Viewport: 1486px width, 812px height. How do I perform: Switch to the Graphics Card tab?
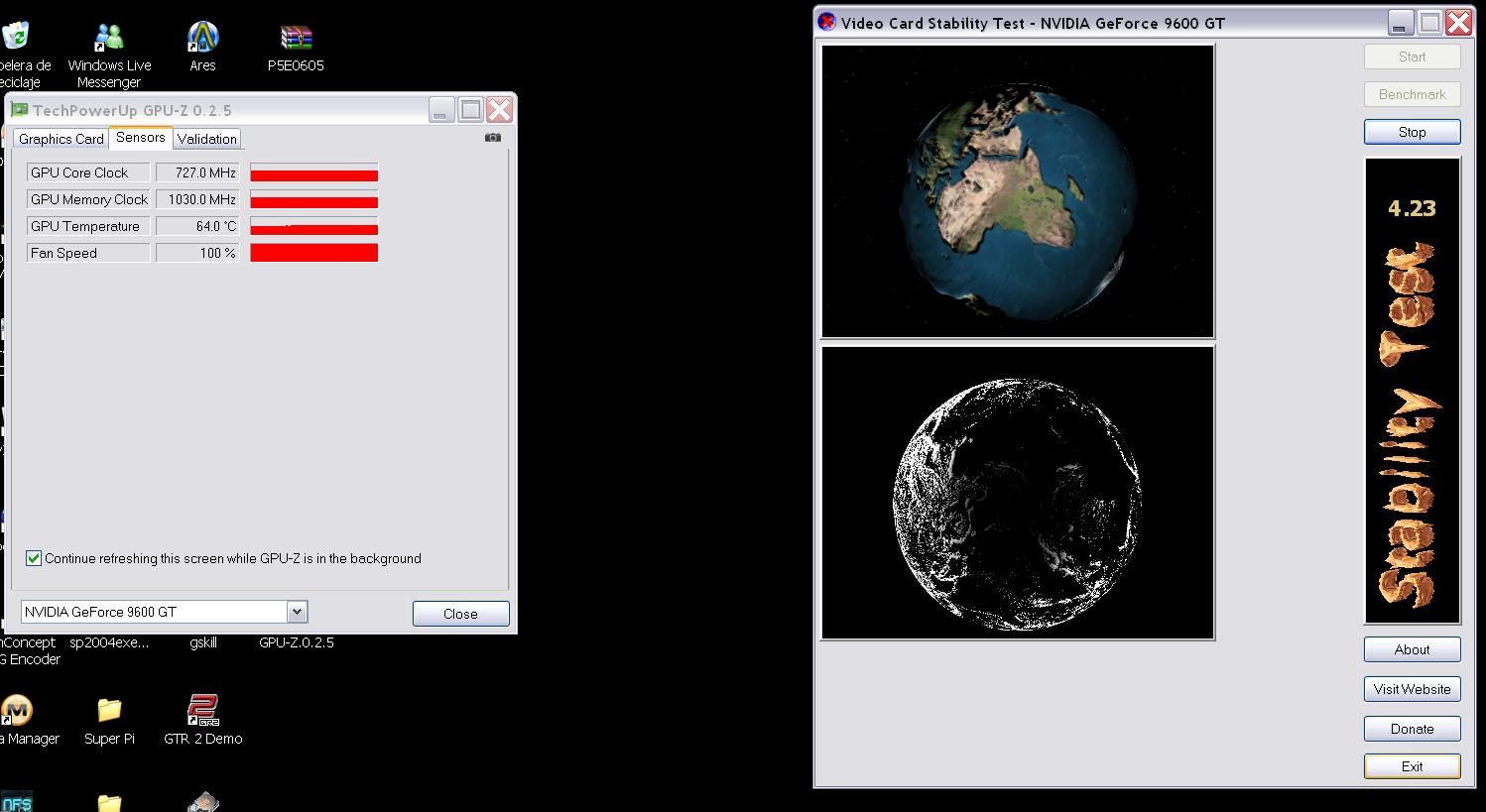pyautogui.click(x=62, y=139)
